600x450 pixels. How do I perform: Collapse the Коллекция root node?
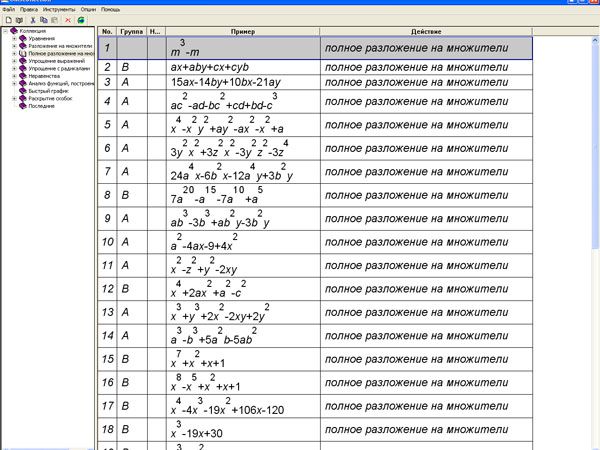coord(4,31)
